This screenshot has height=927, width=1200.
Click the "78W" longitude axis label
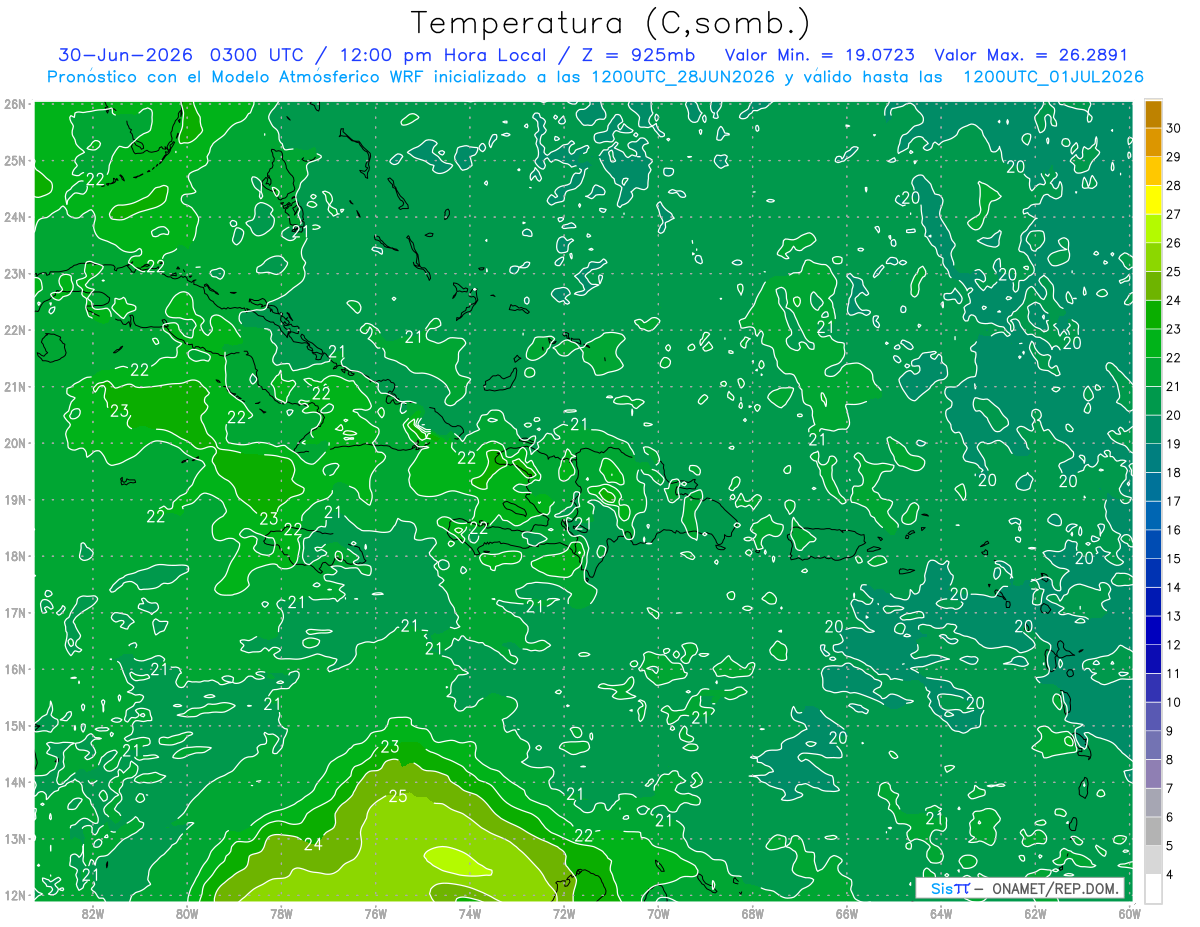point(281,912)
